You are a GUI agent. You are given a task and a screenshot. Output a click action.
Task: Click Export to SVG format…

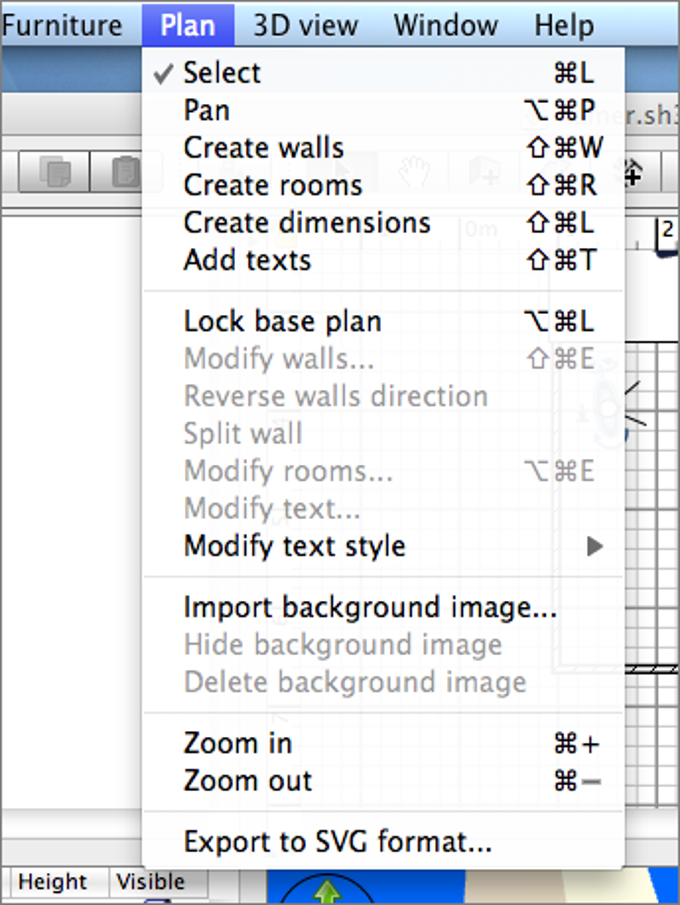coord(337,842)
